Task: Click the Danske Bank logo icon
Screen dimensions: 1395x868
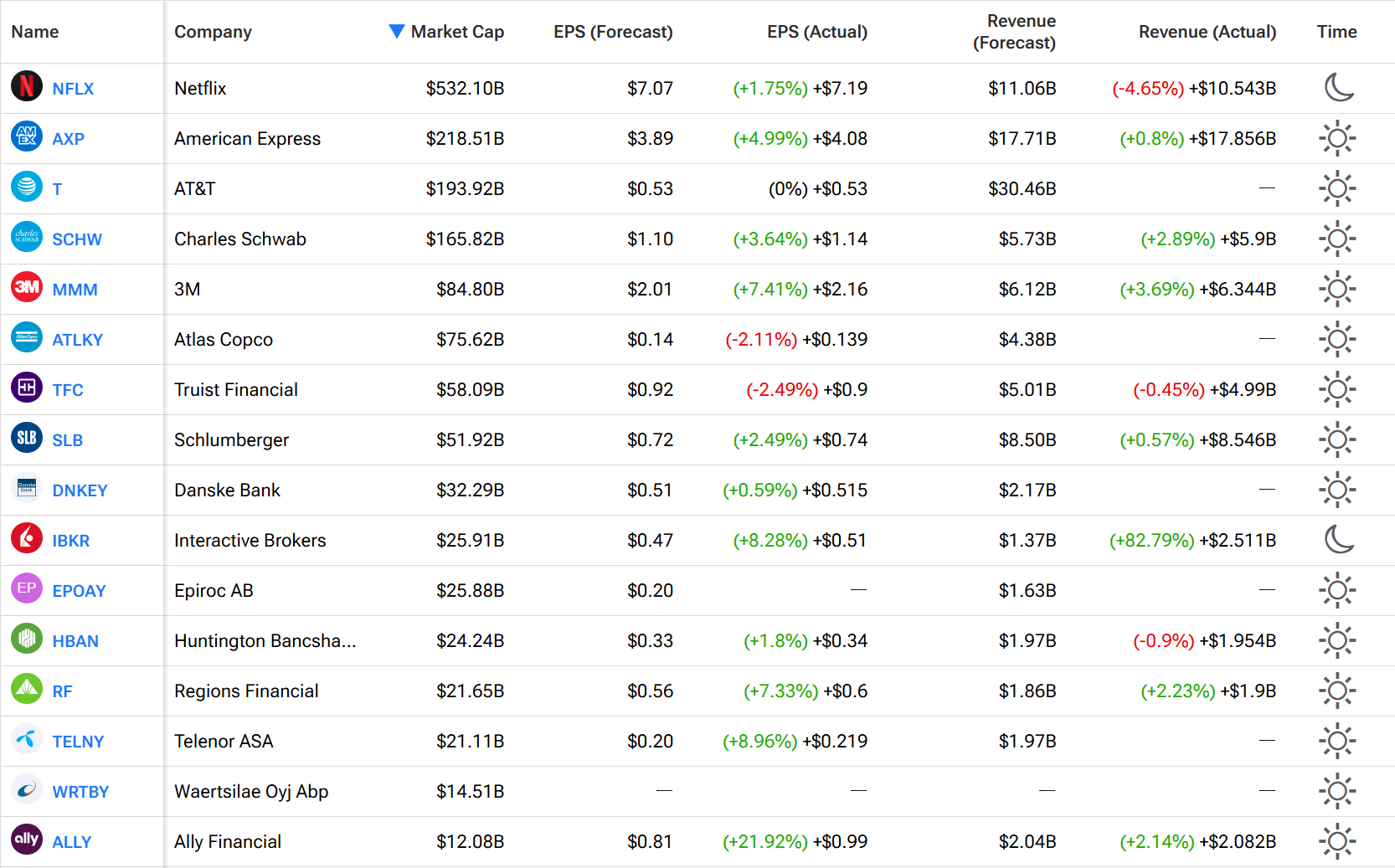Action: click(x=27, y=488)
